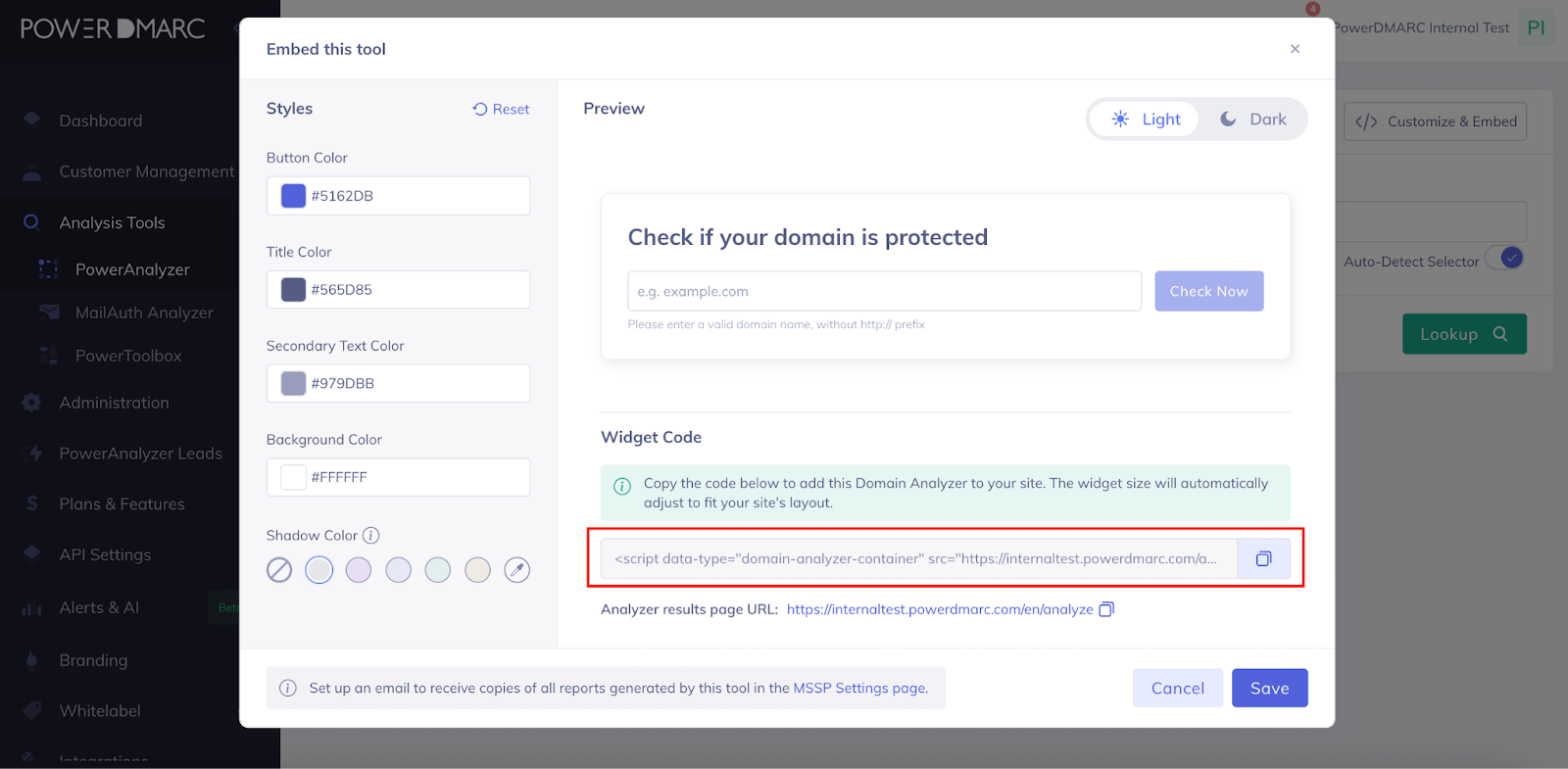
Task: Choose the light blue shadow swatch
Action: point(398,569)
